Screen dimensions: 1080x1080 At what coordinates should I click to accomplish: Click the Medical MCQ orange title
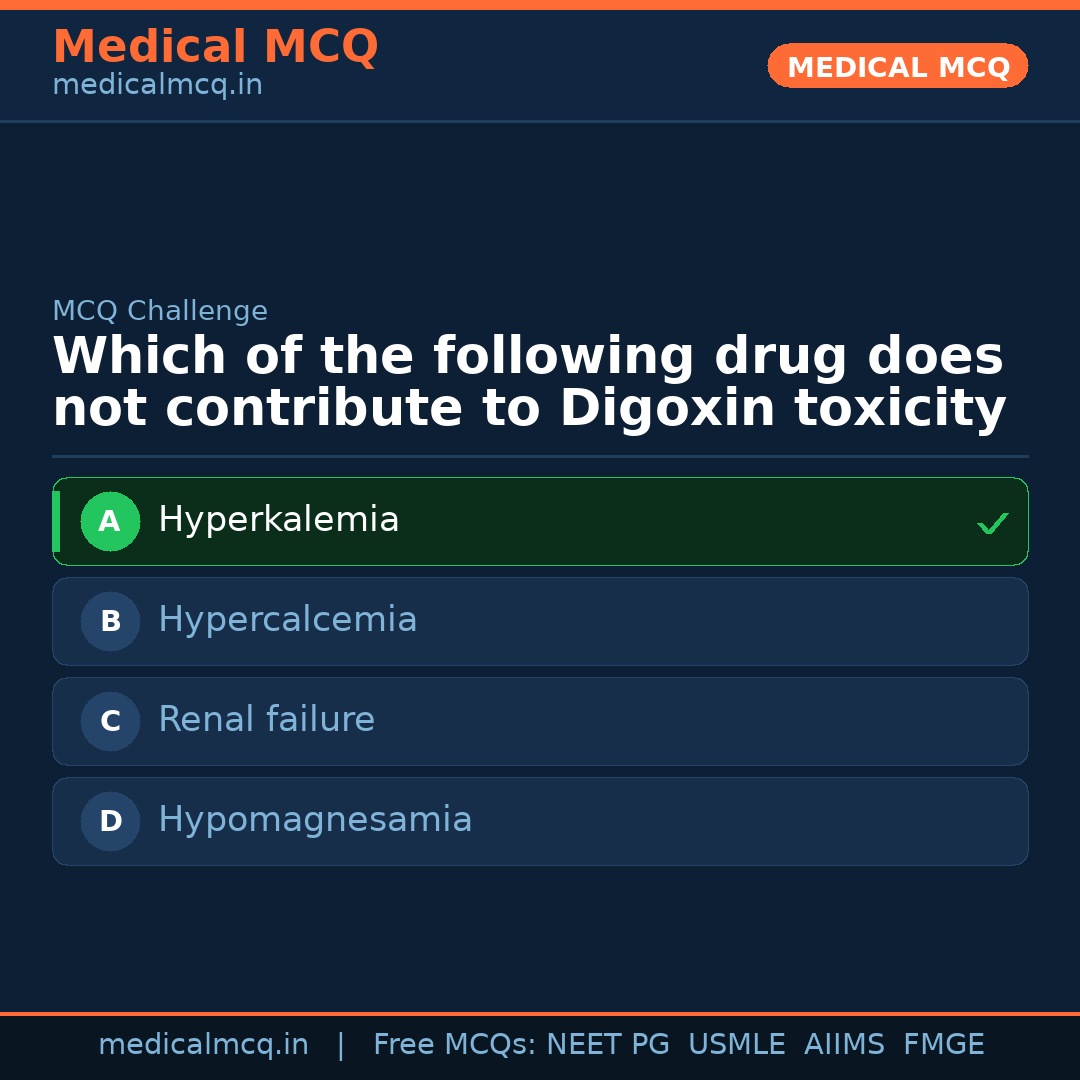[215, 47]
